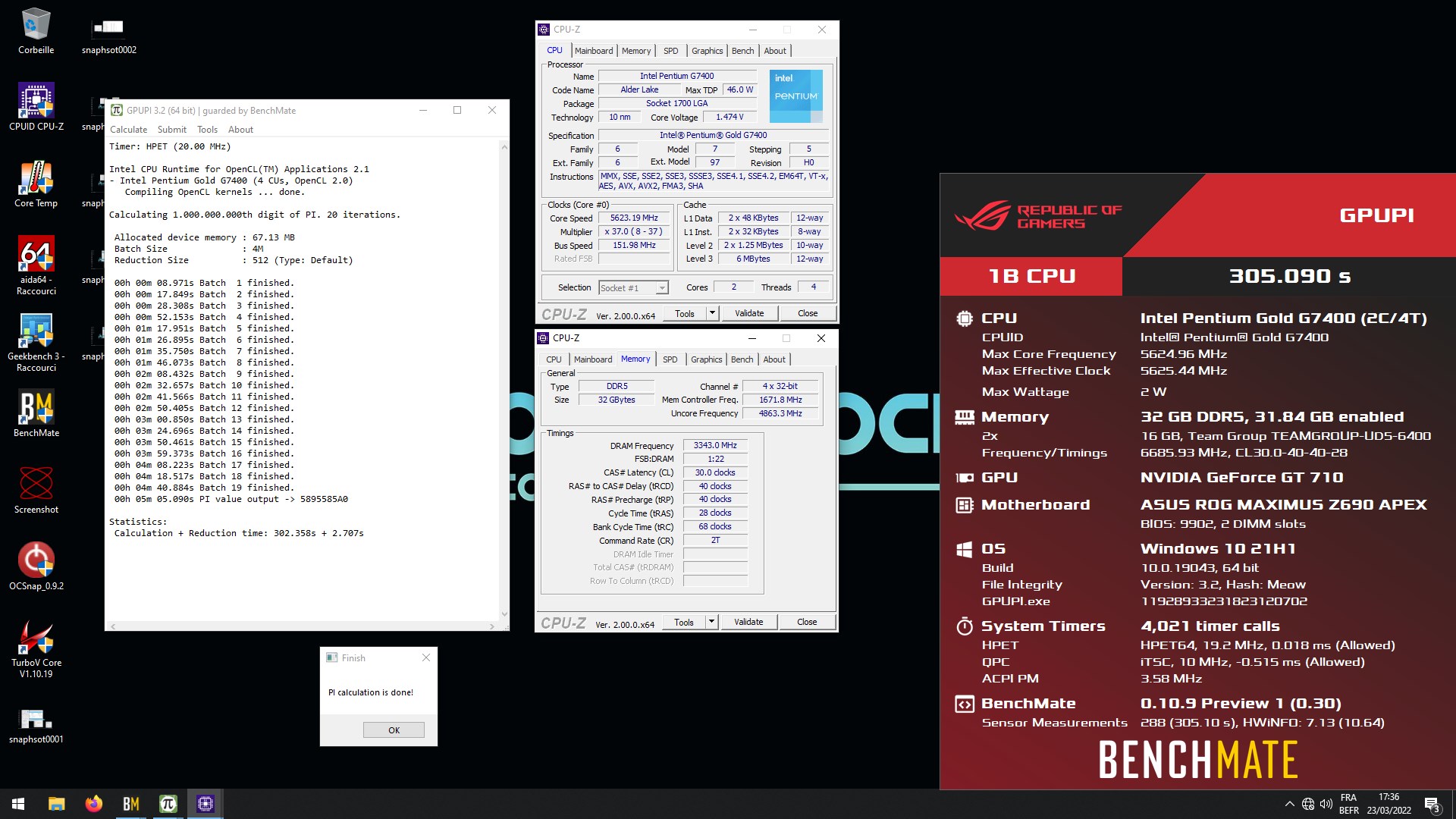The image size is (1456, 819).
Task: Click Core Speed value 5623.19 MHz
Action: coord(635,218)
